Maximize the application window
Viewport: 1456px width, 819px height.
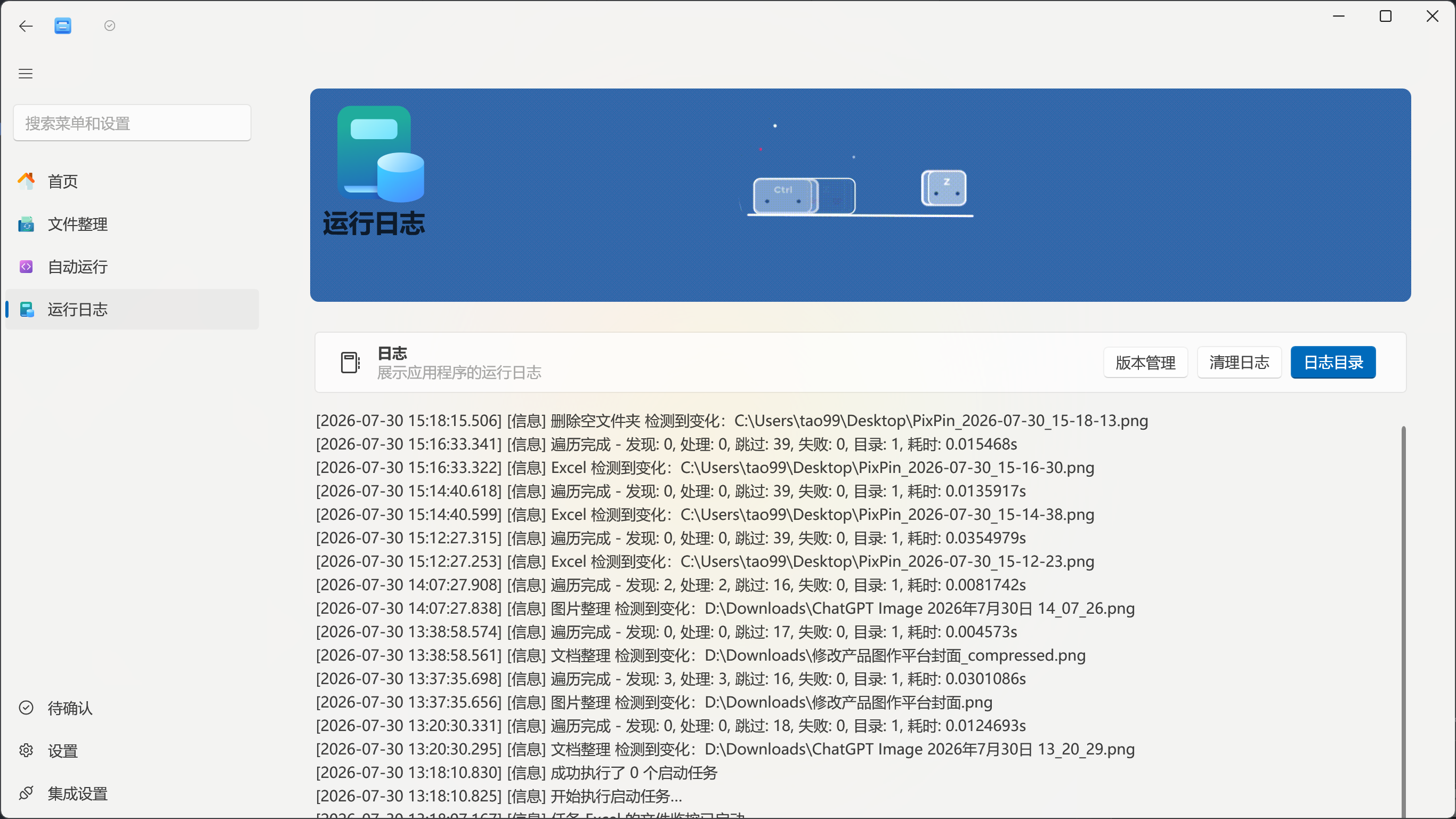[x=1385, y=17]
